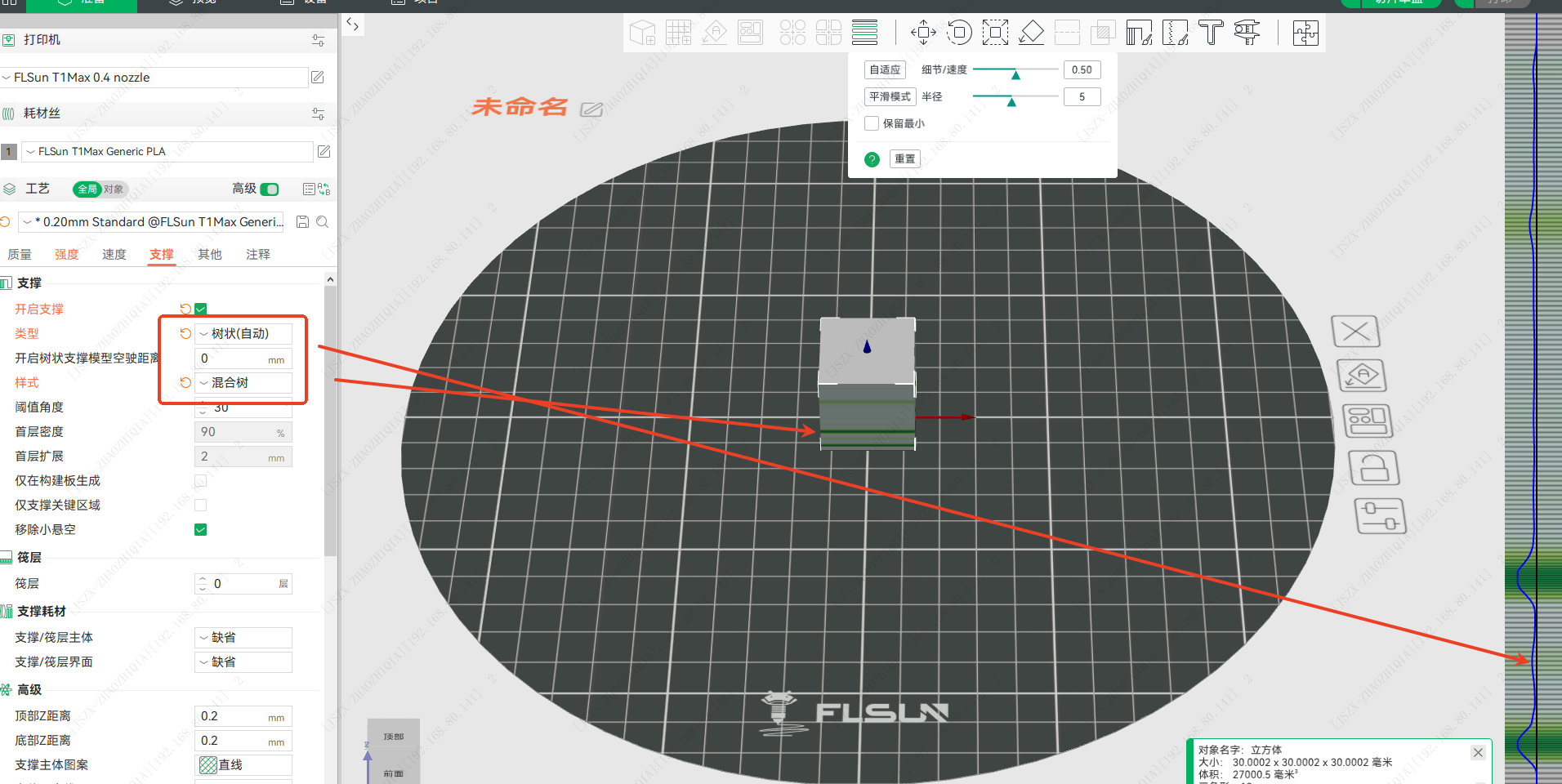Viewport: 1562px width, 784px height.
Task: Select the Move tool in toolbar
Action: point(923,33)
